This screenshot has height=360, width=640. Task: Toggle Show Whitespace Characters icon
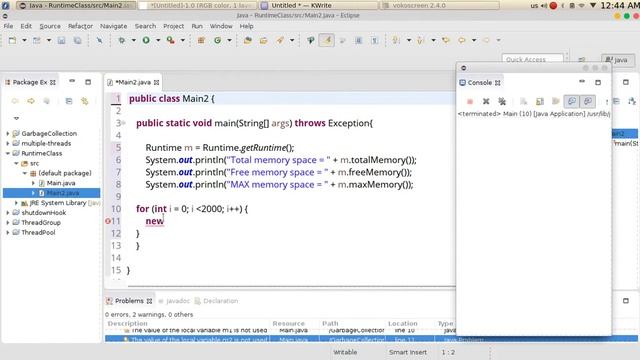tap(374, 40)
